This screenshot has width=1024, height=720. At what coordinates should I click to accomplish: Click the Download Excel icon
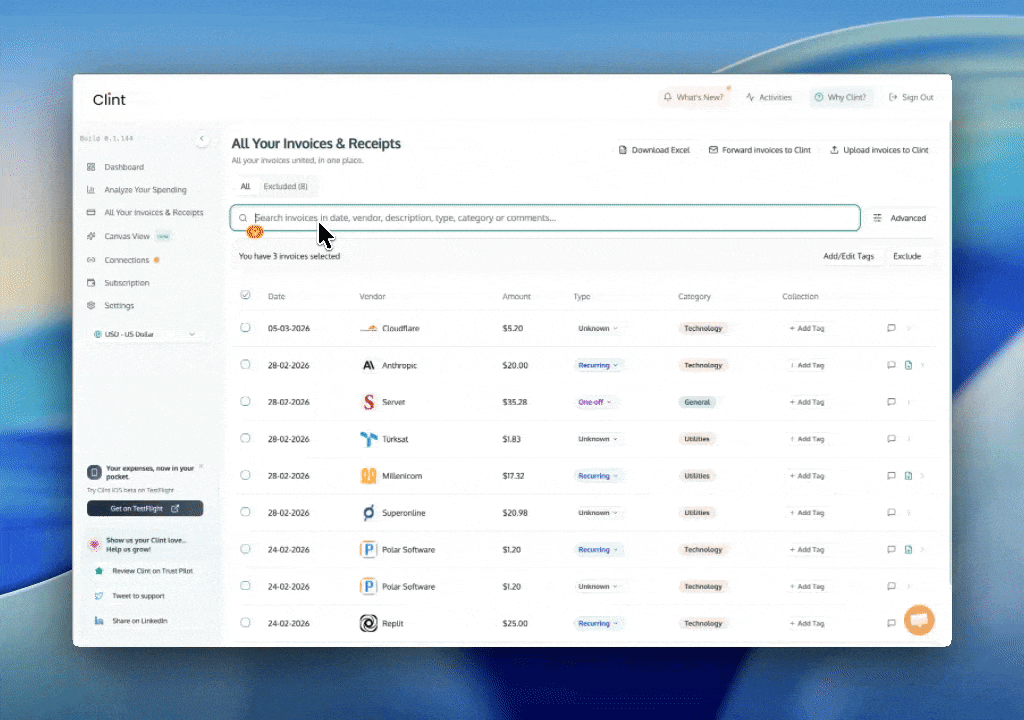click(622, 149)
